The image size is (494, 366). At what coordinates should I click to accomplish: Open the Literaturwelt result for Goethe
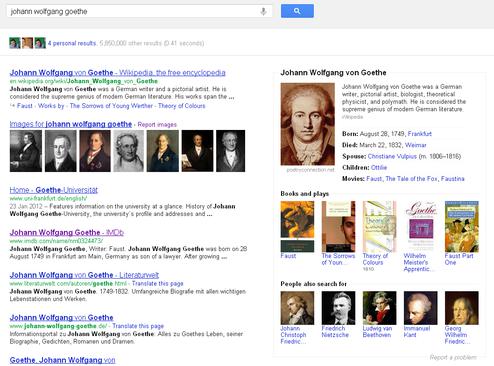tap(84, 275)
